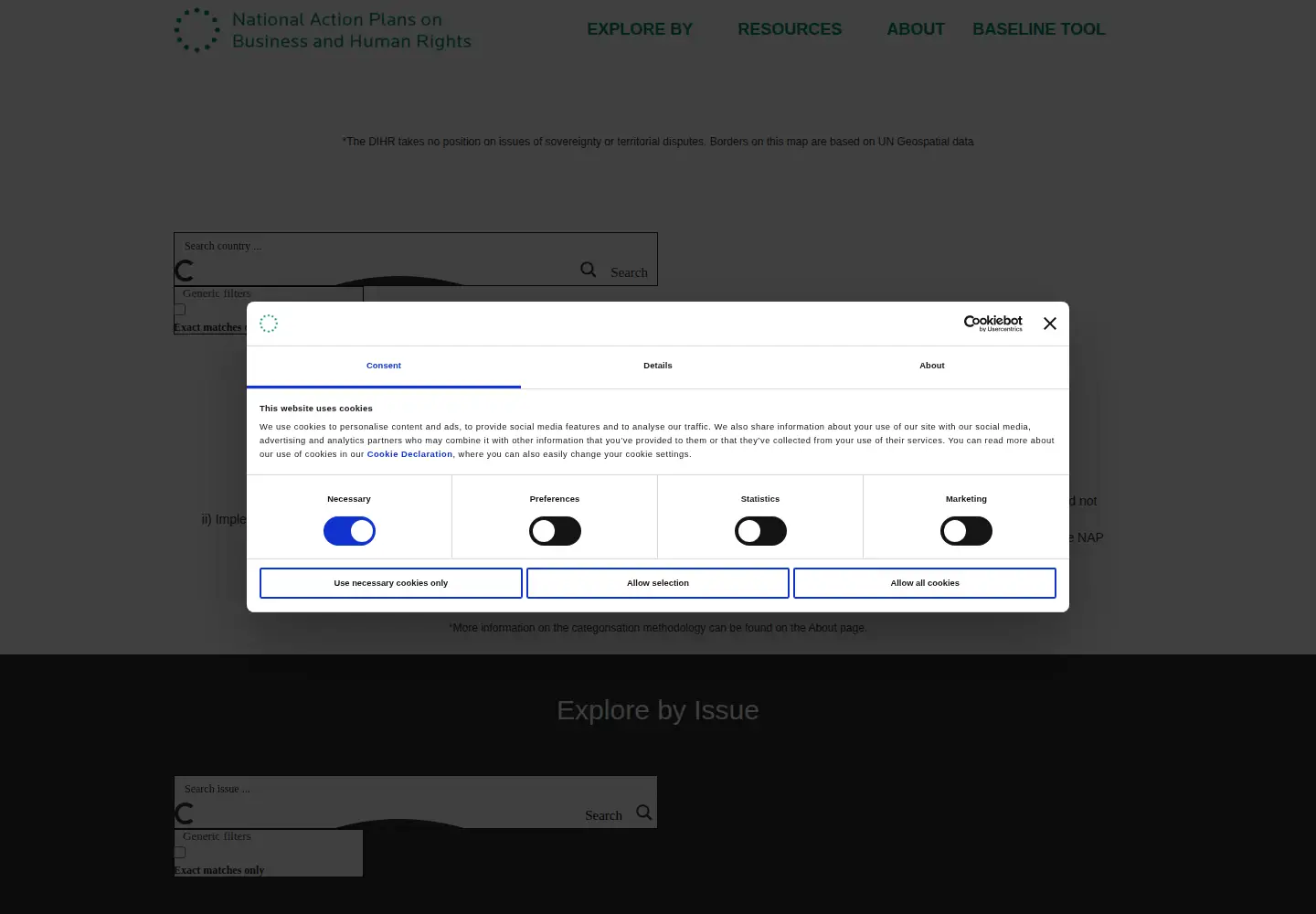Focus the Search issue input field

pyautogui.click(x=416, y=789)
